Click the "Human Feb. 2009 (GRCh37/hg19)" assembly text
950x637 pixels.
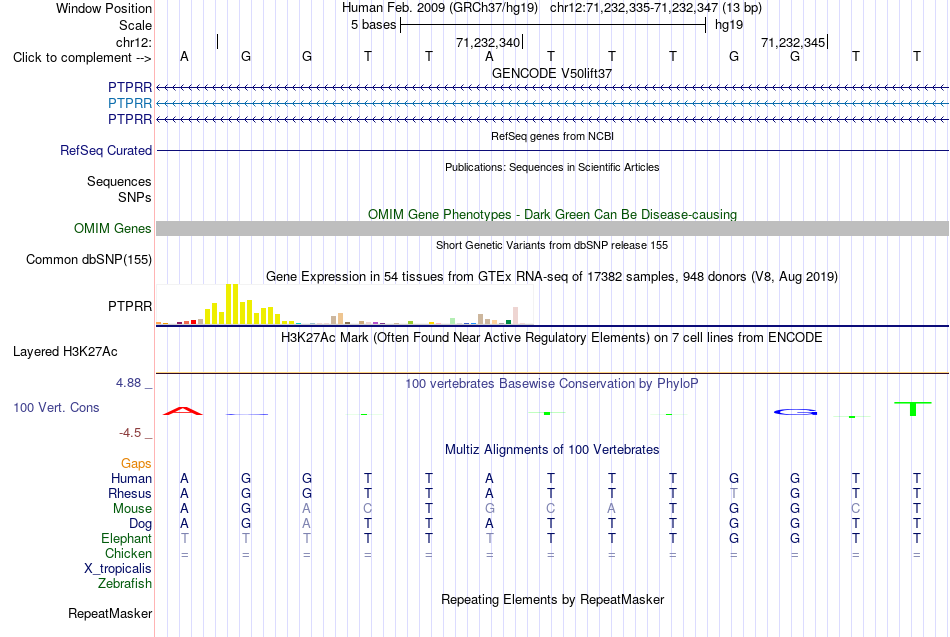point(440,8)
